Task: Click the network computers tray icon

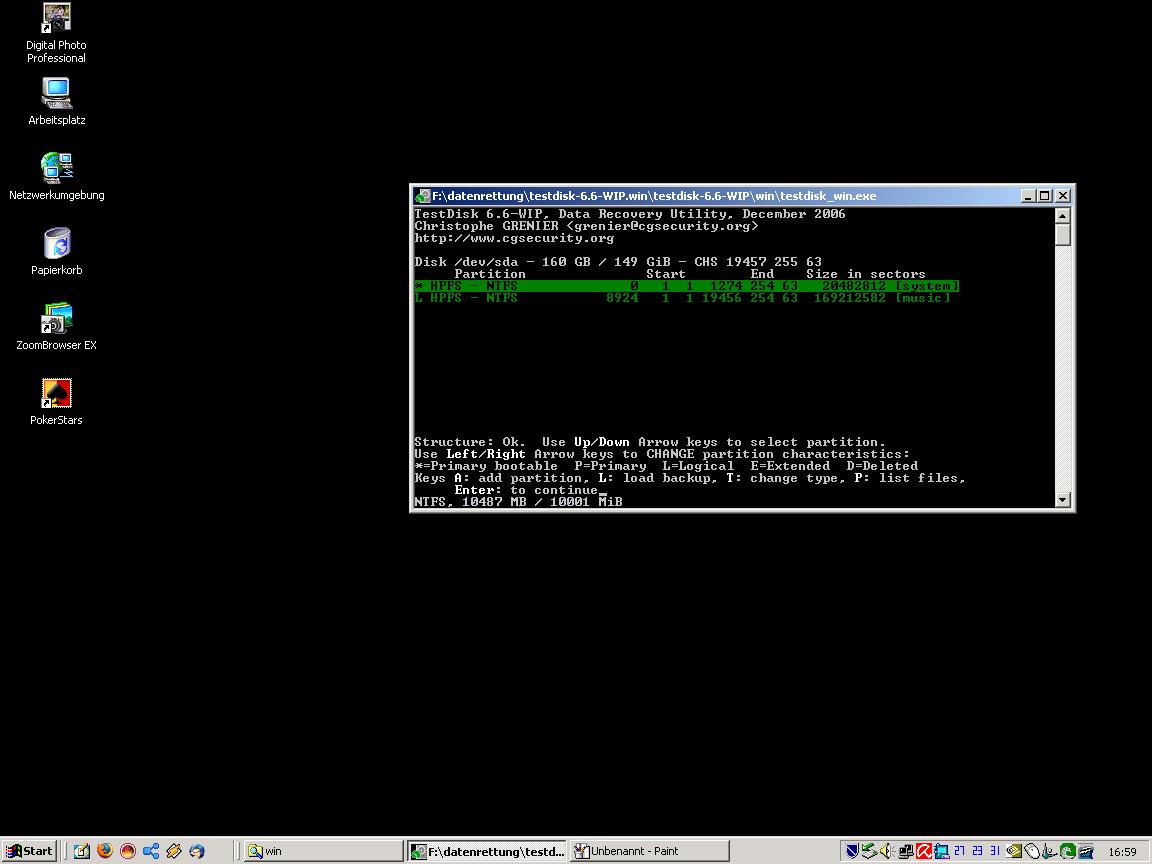Action: (906, 851)
